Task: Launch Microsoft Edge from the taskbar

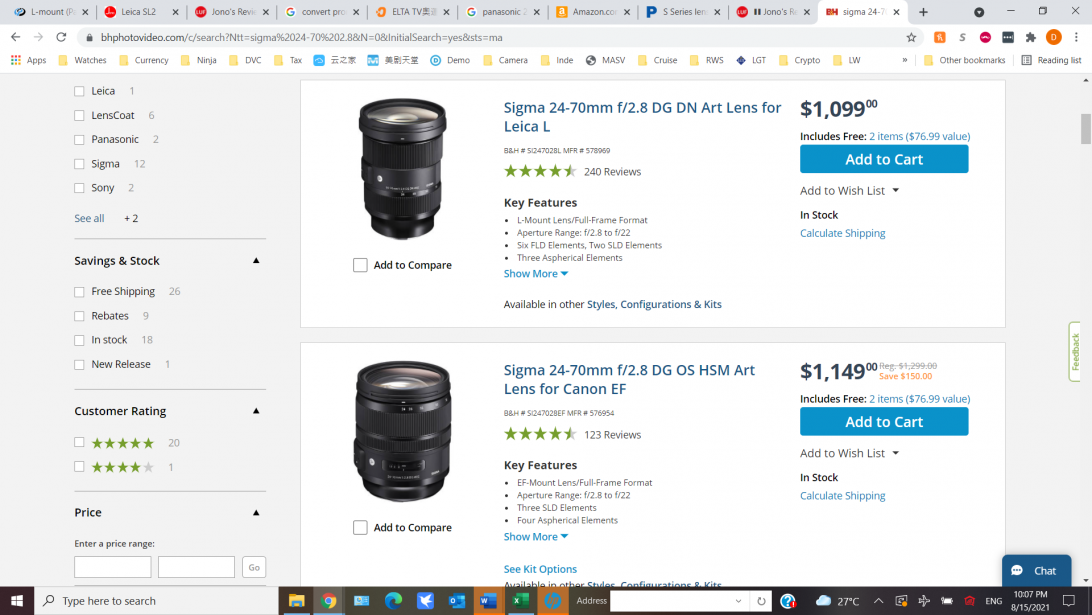Action: pos(393,601)
